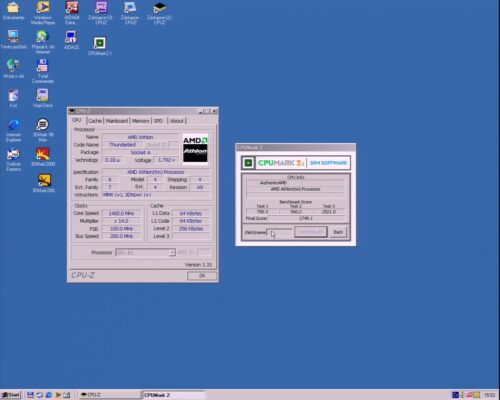Viewport: 500px width, 400px height.
Task: Open the Tento počítač desktop icon
Action: pyautogui.click(x=13, y=39)
